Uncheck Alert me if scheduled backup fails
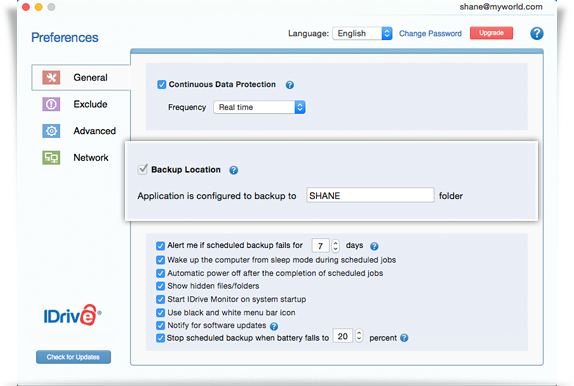Screen dimensions: 574x386 point(160,246)
